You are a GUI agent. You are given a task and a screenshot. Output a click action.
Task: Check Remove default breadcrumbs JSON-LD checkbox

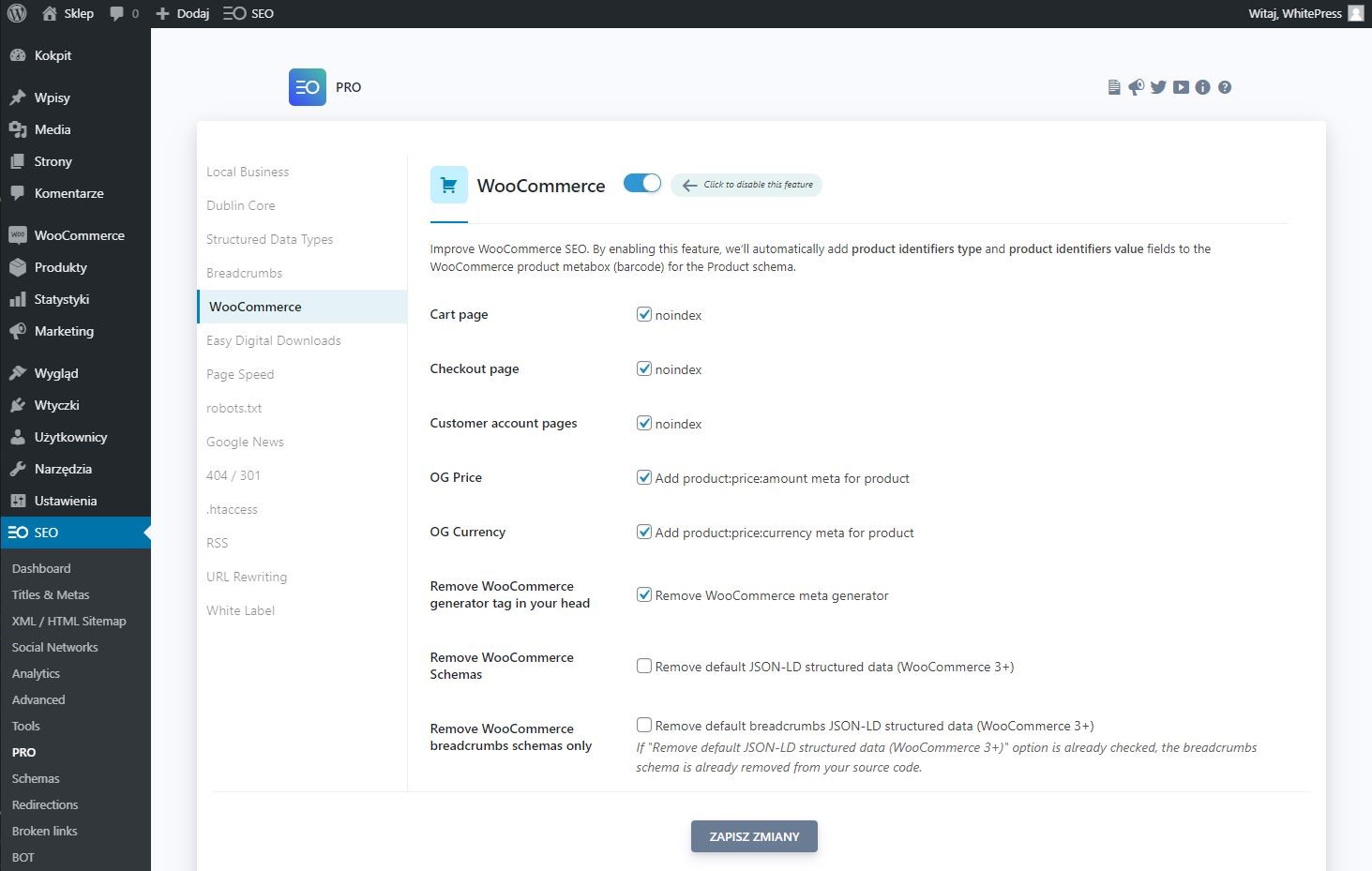click(644, 725)
